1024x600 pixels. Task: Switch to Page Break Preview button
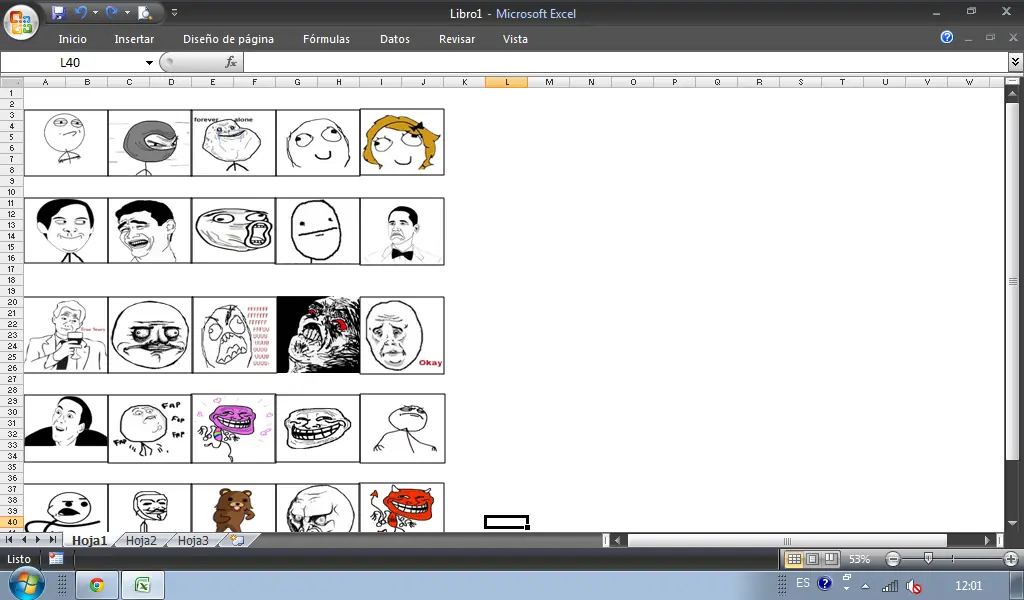coord(831,560)
